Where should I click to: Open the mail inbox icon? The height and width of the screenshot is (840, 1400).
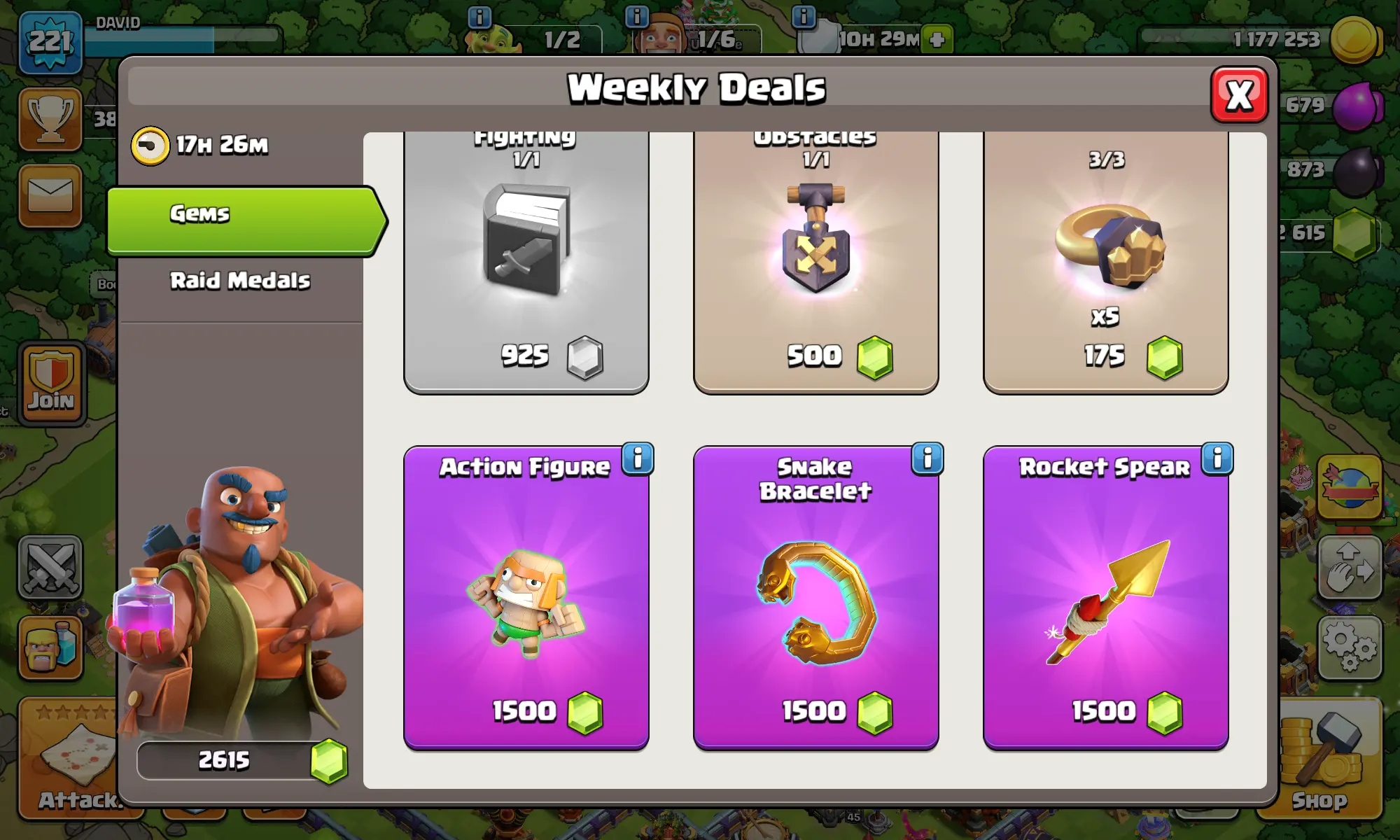pyautogui.click(x=50, y=195)
